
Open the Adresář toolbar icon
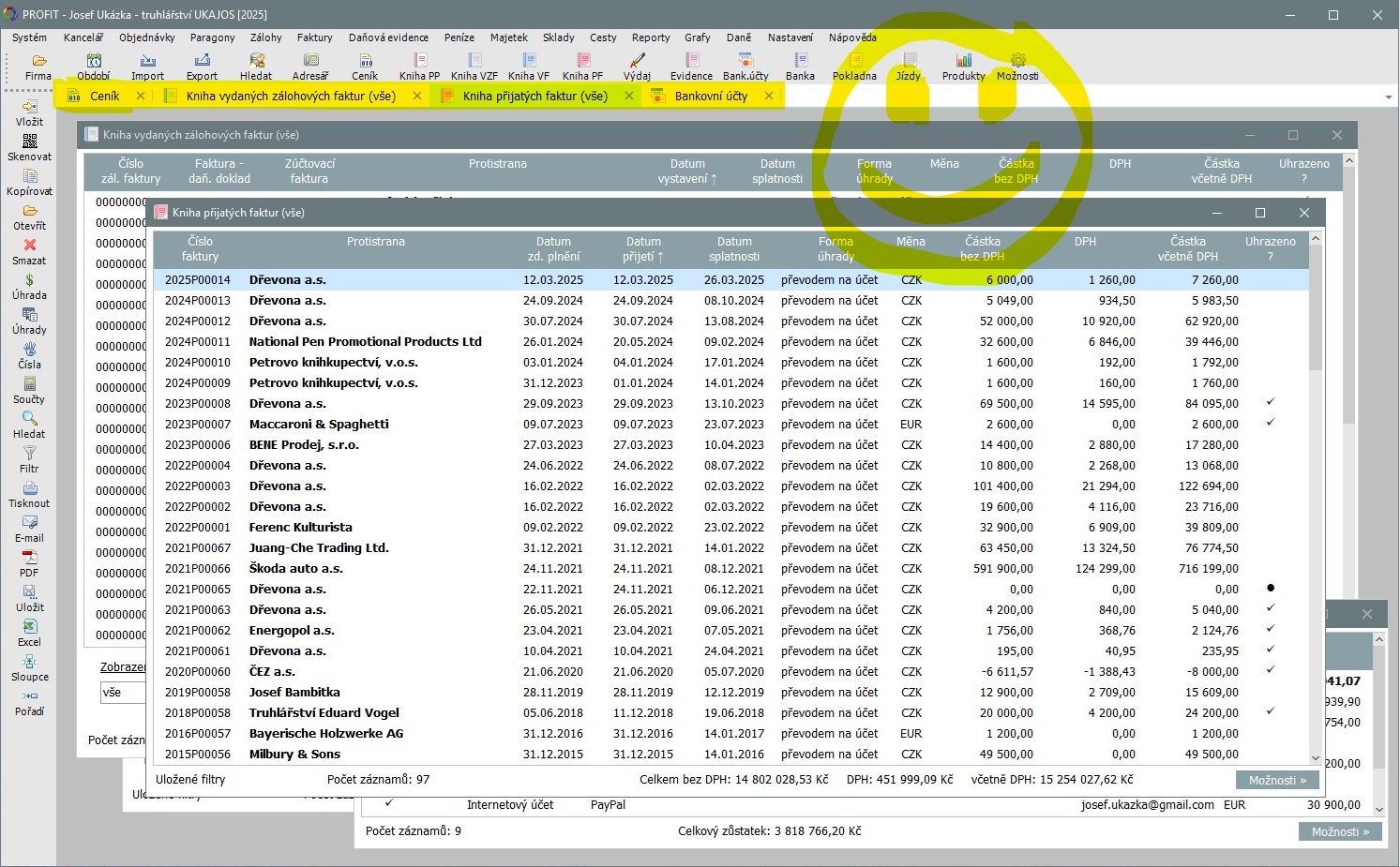click(x=310, y=67)
